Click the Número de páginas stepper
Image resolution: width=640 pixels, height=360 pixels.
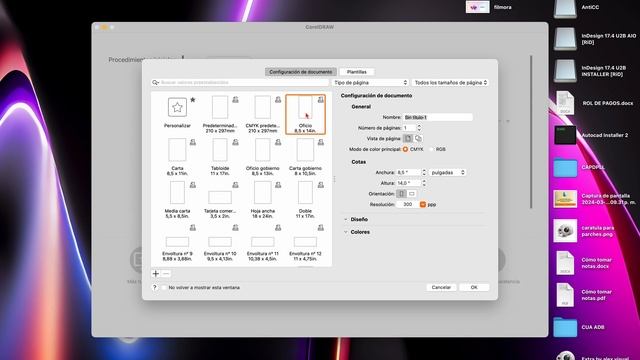(419, 128)
